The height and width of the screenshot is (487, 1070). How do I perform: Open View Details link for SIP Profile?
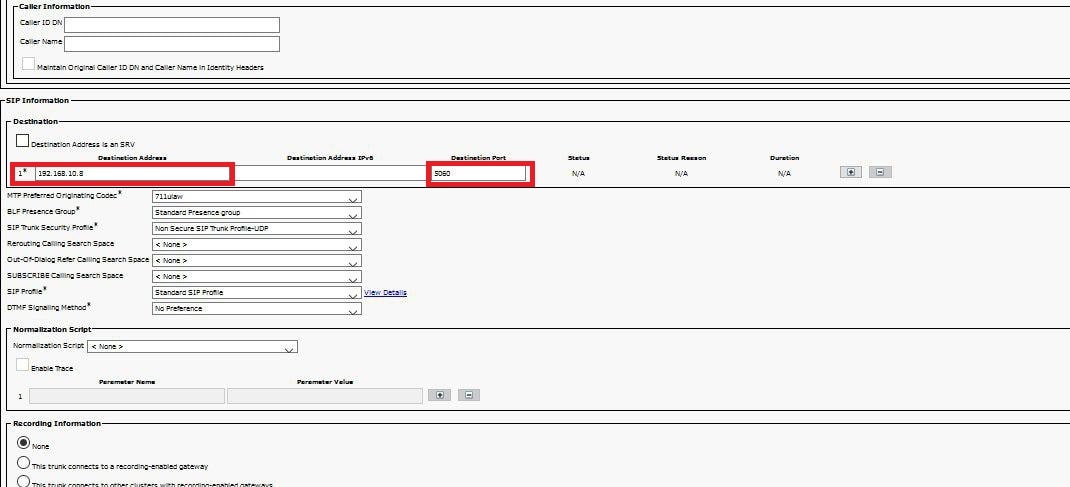click(386, 293)
